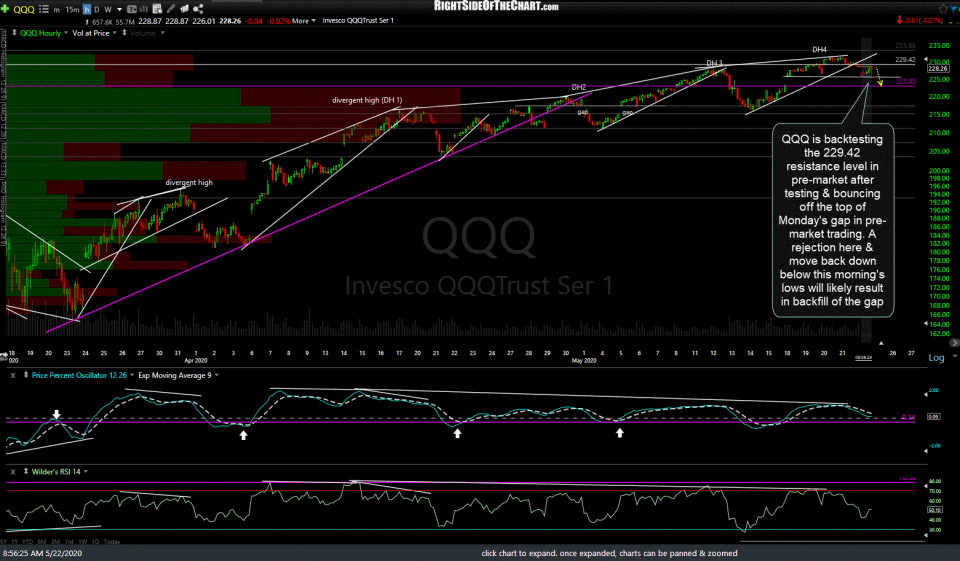The height and width of the screenshot is (561, 960).
Task: Set chart range to YTD
Action: pos(28,541)
